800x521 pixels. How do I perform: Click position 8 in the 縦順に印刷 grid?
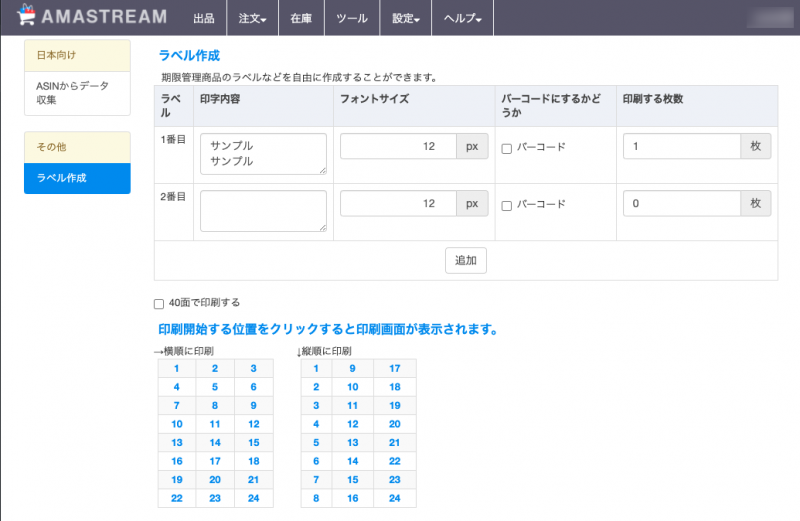(x=316, y=498)
